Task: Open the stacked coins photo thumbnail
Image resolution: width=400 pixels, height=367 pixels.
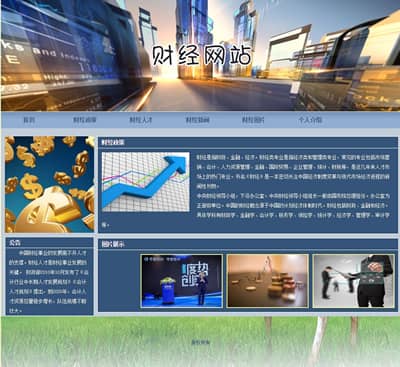Action: [x=268, y=281]
